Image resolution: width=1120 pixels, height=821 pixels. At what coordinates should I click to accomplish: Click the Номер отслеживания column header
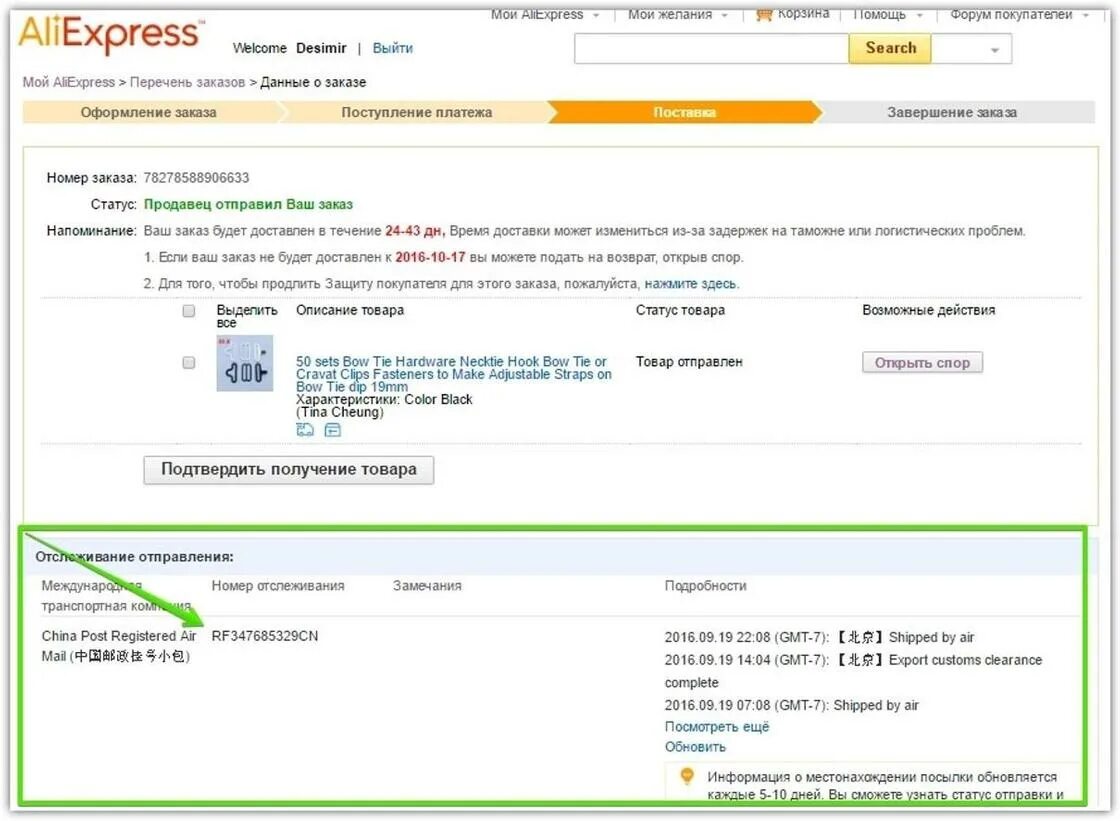(x=278, y=586)
